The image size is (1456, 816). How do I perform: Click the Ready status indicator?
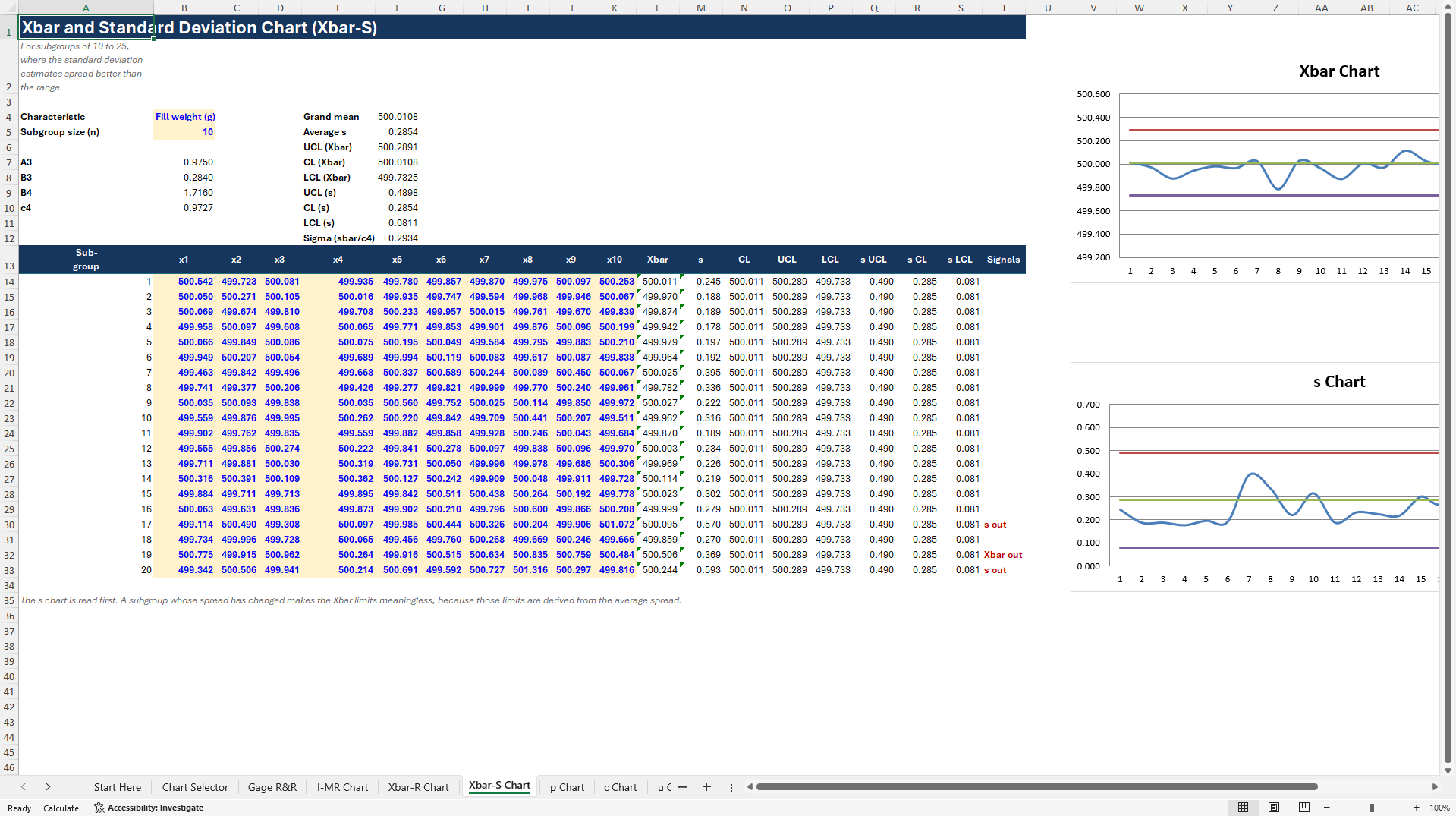coord(20,808)
